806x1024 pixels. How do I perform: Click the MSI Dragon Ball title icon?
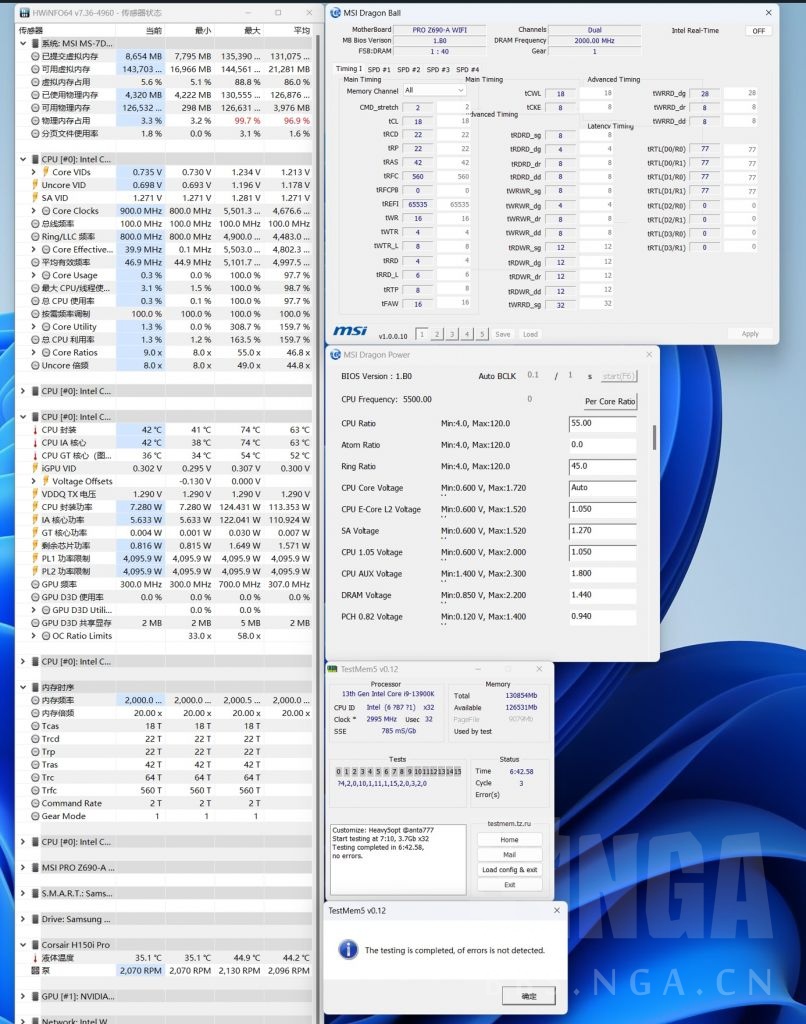335,11
